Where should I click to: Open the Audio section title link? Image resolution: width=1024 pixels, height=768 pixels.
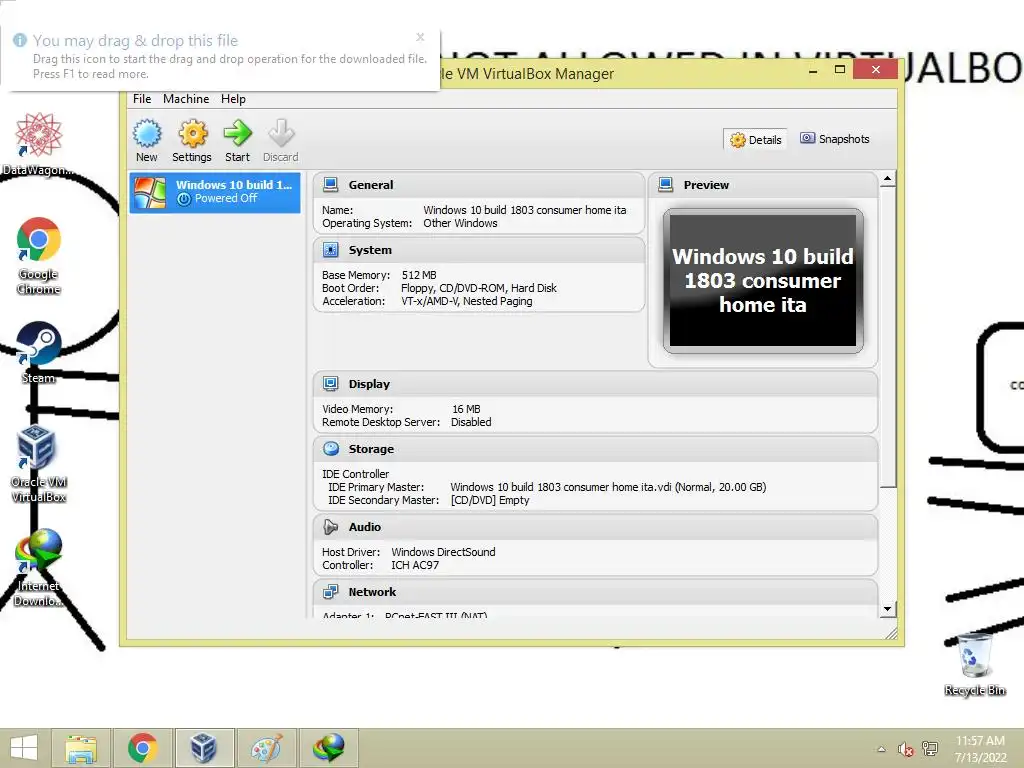[x=364, y=527]
